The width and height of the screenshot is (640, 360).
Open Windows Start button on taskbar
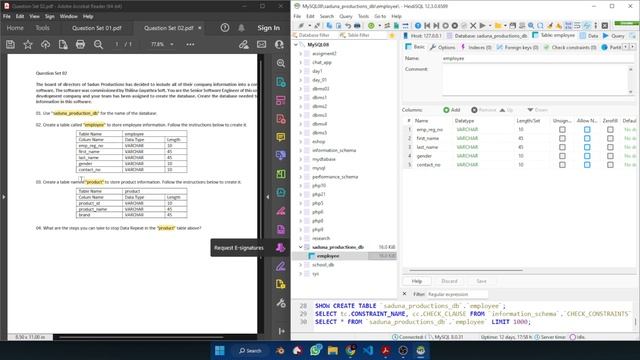coord(220,350)
